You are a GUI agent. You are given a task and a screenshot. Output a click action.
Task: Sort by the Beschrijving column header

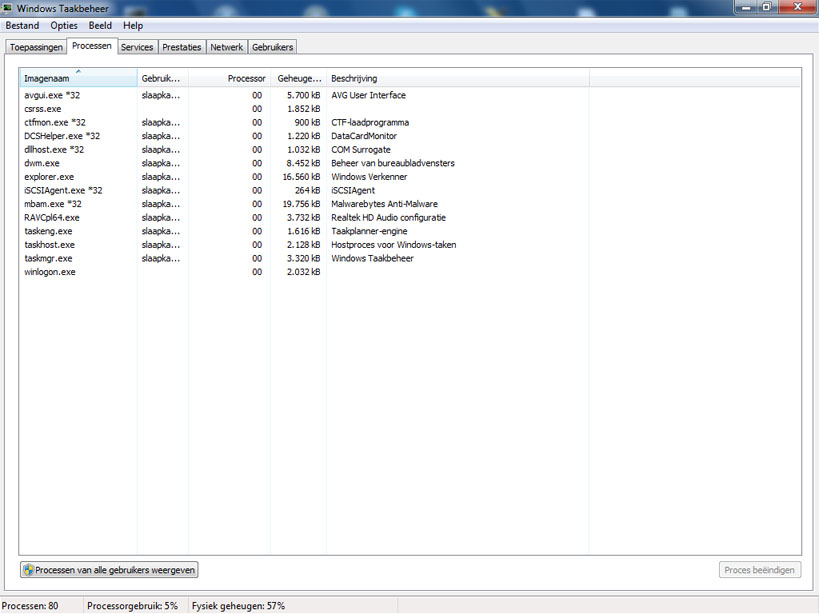[x=458, y=78]
